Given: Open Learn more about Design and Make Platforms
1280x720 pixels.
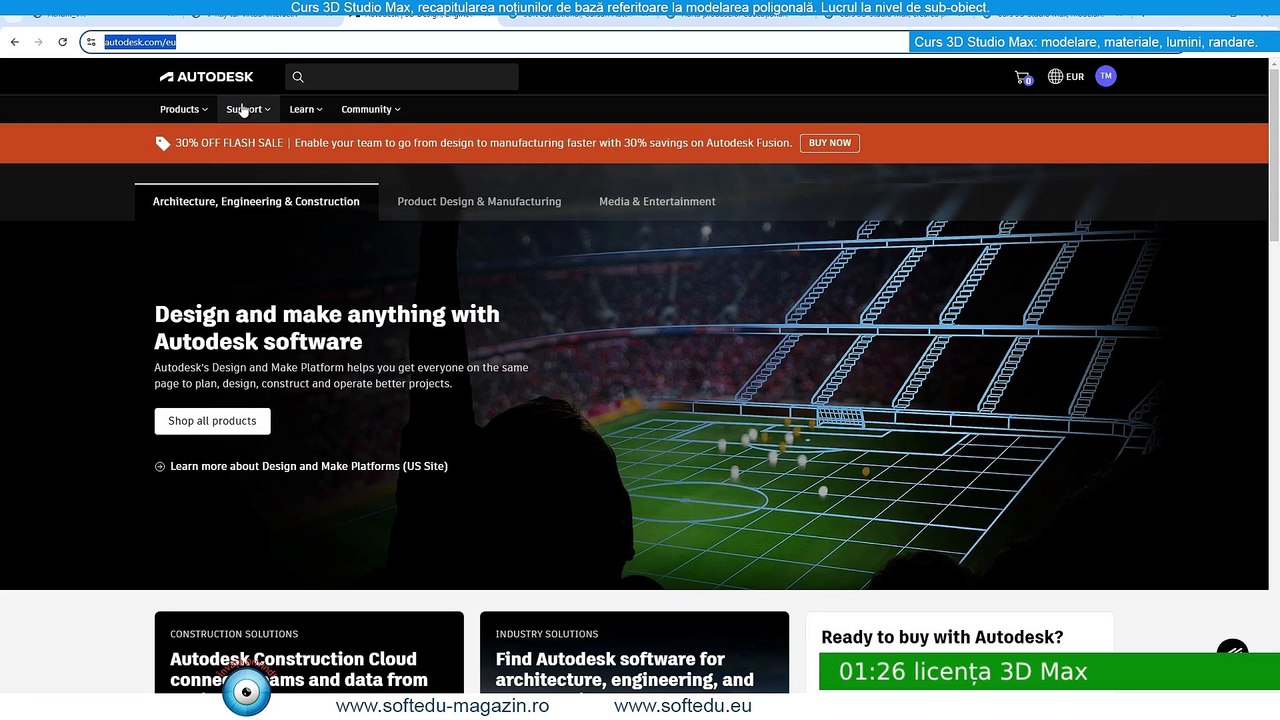Looking at the screenshot, I should coord(309,466).
